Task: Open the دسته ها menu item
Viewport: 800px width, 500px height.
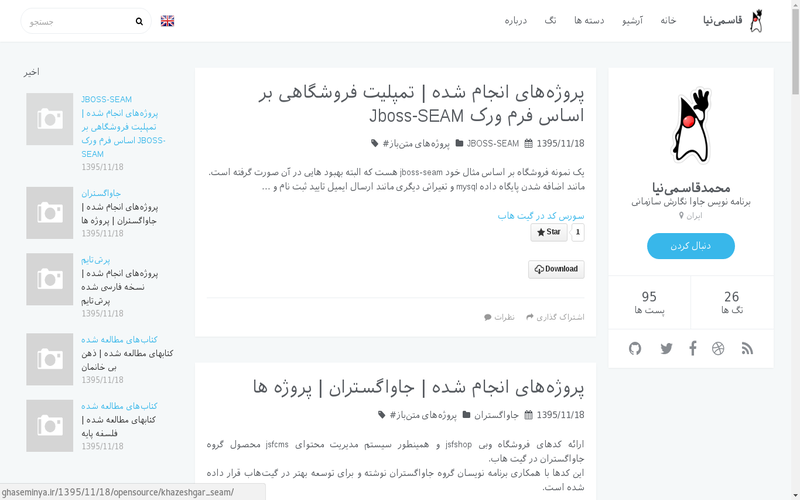Action: (591, 21)
